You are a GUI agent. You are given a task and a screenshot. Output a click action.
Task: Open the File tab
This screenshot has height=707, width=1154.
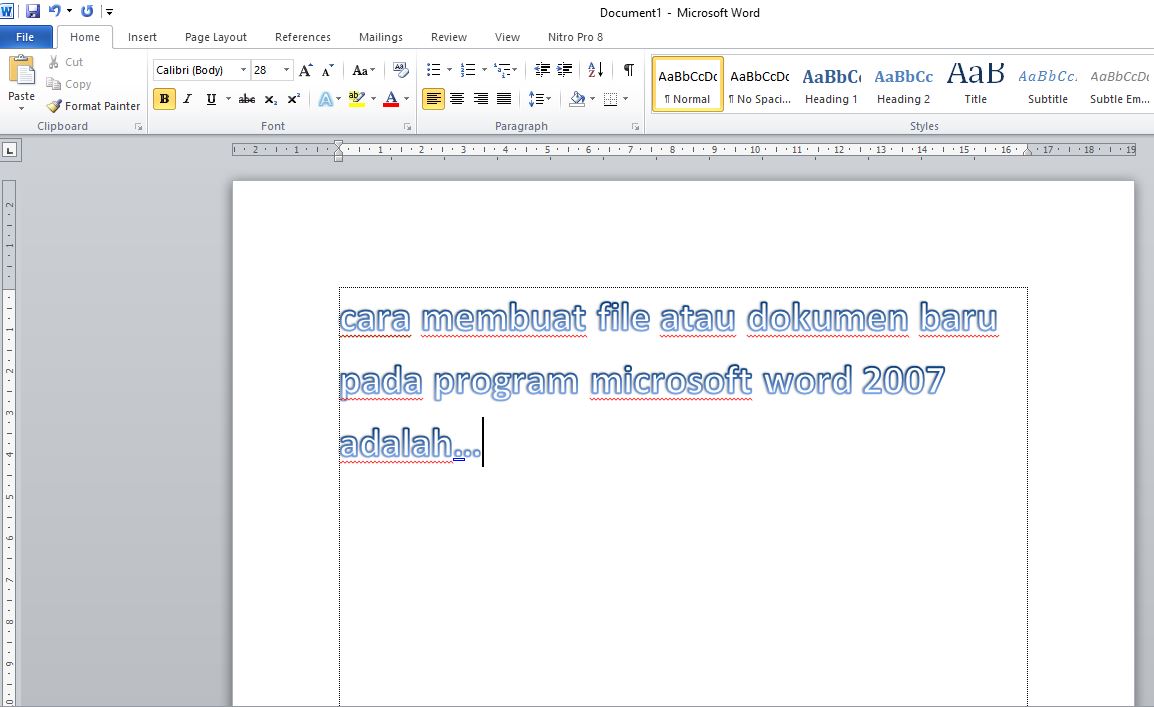[x=25, y=37]
